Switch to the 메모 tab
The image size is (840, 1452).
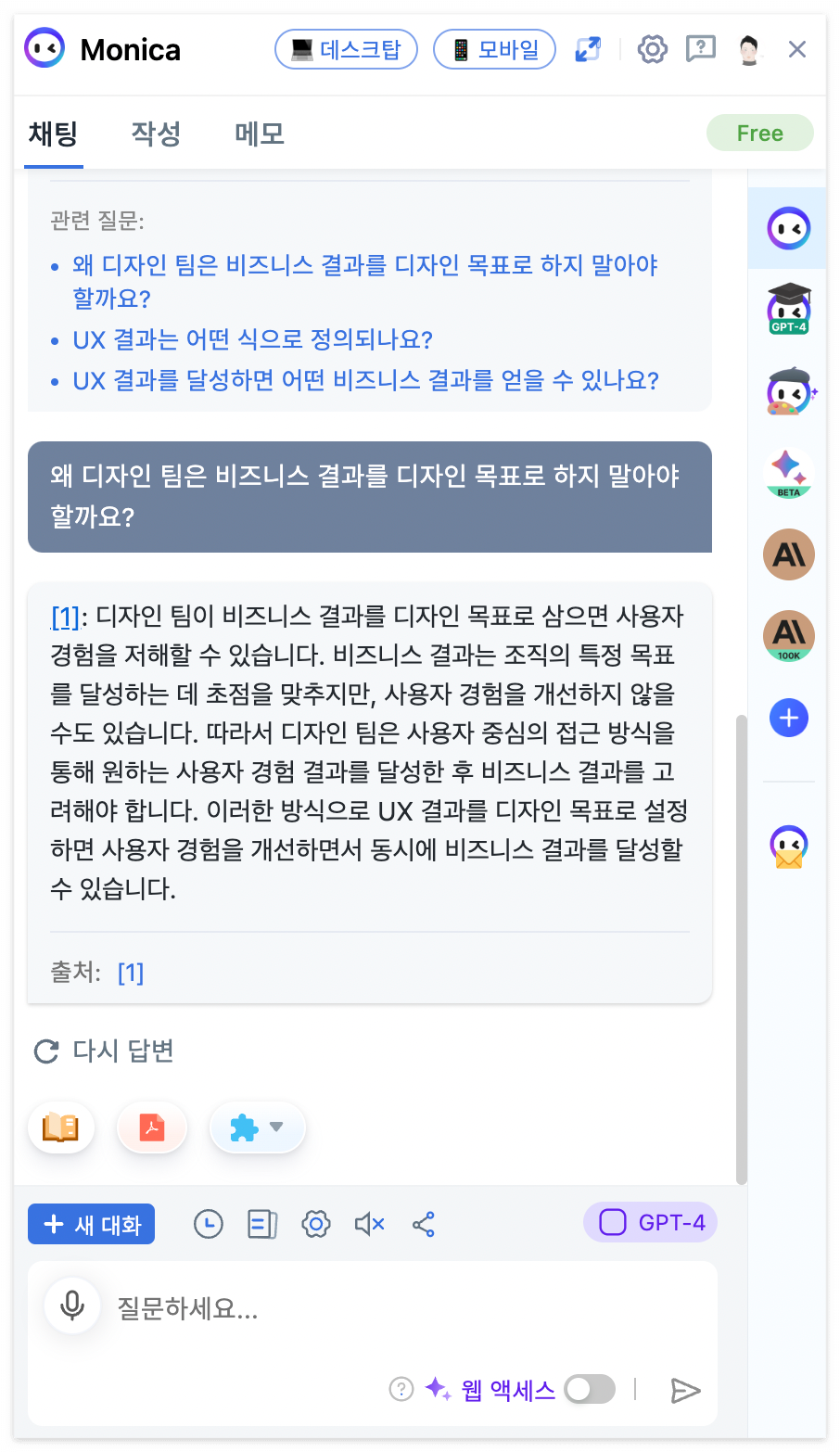[x=260, y=134]
